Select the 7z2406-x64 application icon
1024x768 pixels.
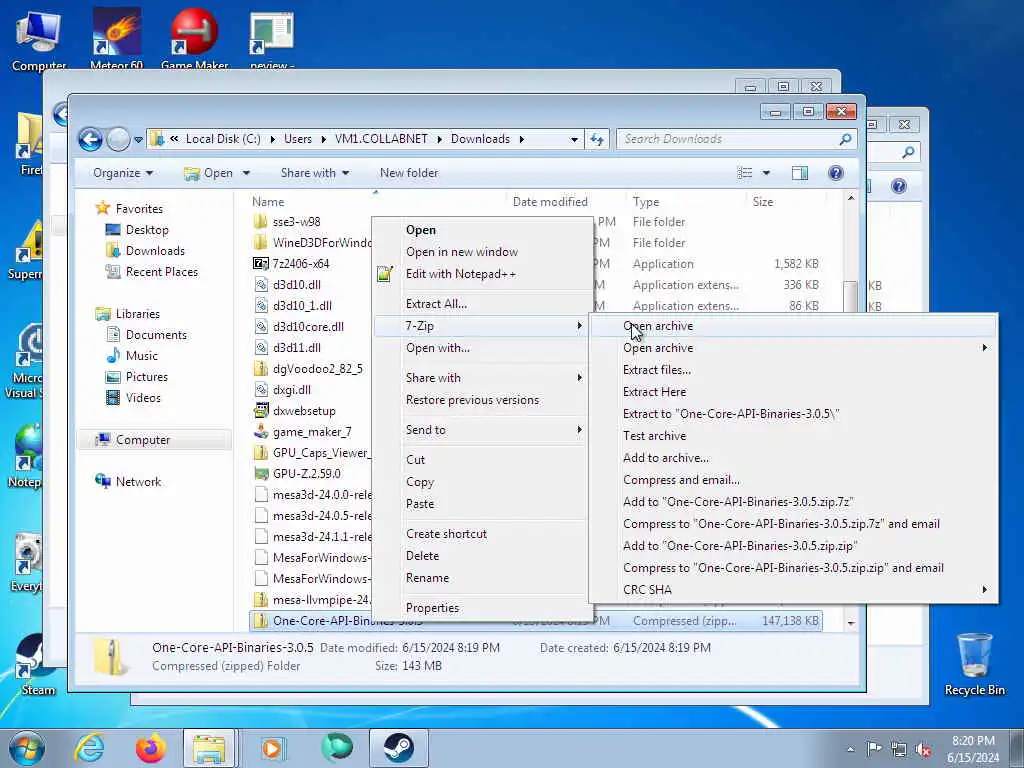coord(261,264)
